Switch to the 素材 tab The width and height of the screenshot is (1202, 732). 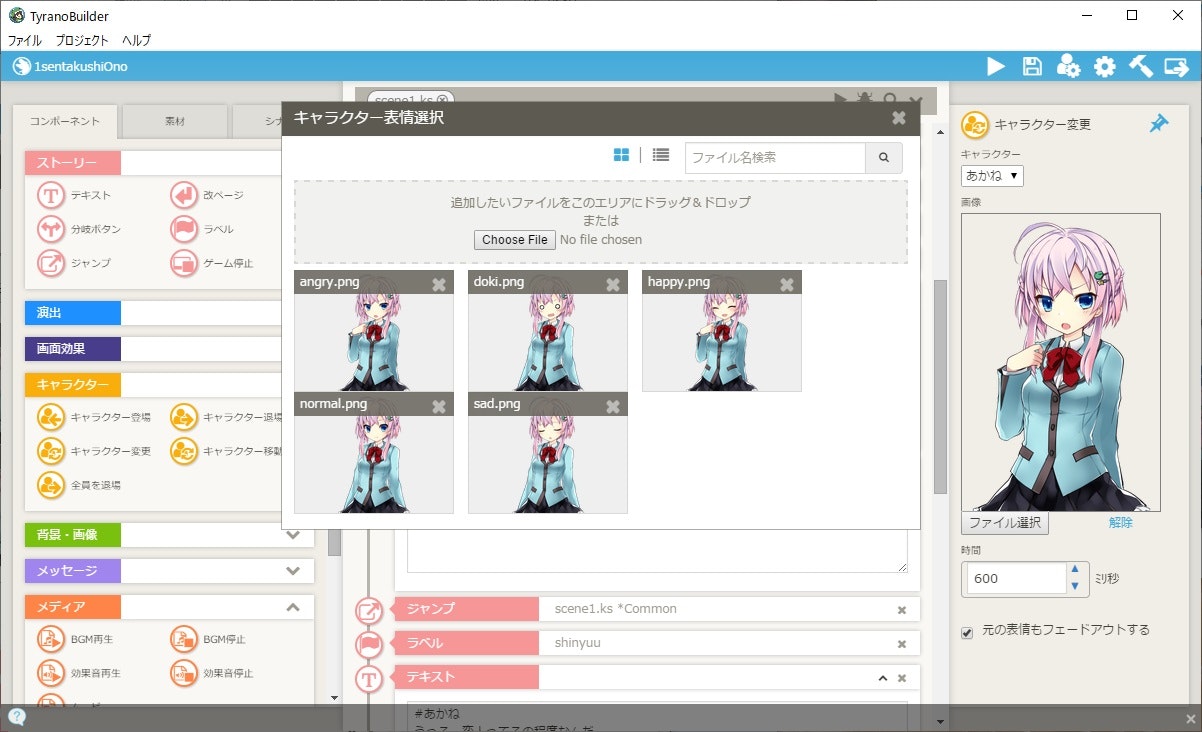[175, 121]
